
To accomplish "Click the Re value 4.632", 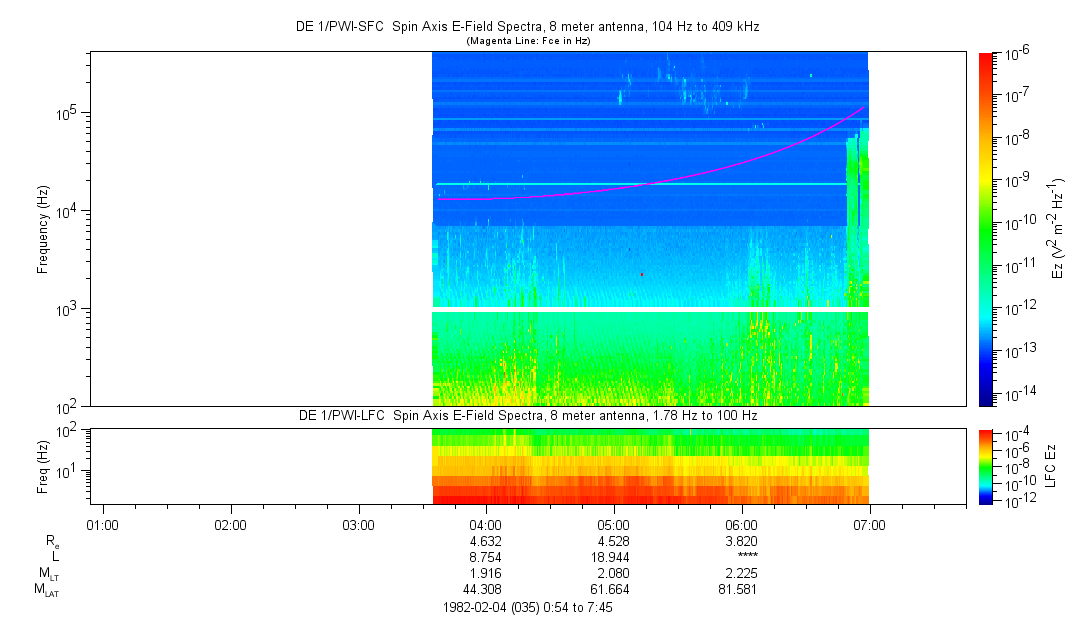I will click(x=485, y=541).
